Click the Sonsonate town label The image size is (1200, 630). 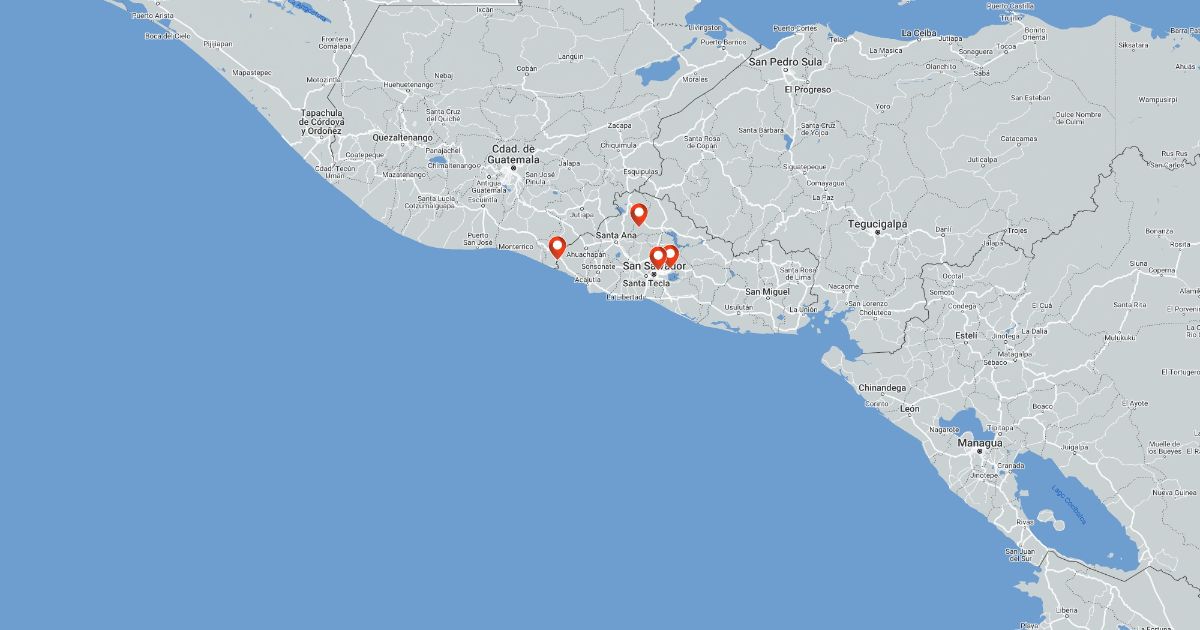point(599,266)
